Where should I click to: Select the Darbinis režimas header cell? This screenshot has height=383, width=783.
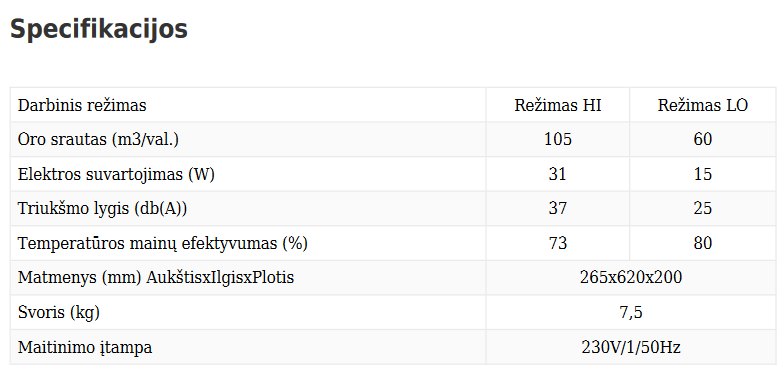(x=248, y=105)
